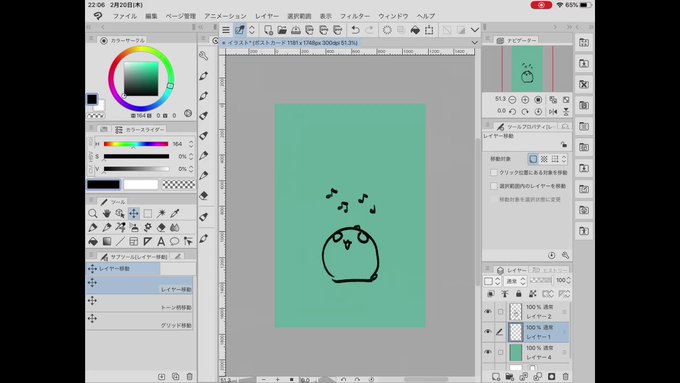Screen dimensions: 680x383
Task: Click the Transform icon in command bar
Action: (429, 30)
